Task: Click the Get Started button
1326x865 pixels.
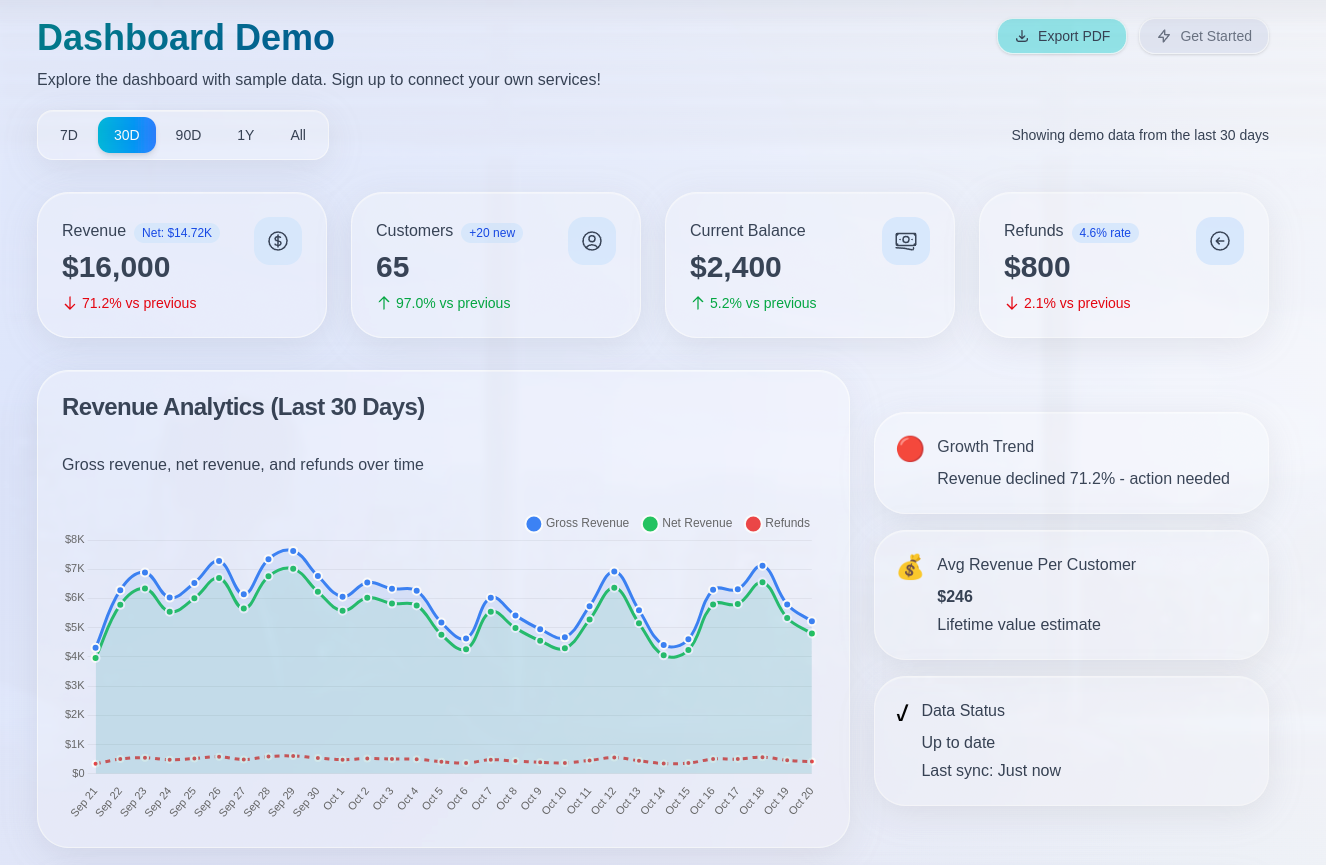Action: click(1204, 35)
